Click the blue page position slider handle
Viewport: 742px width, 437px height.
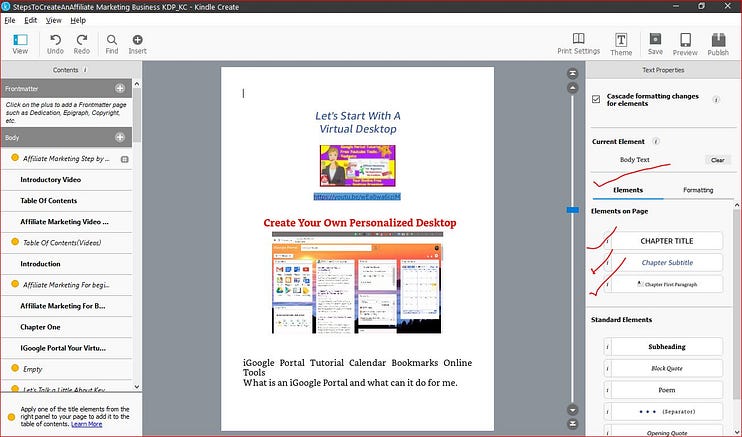tap(573, 210)
